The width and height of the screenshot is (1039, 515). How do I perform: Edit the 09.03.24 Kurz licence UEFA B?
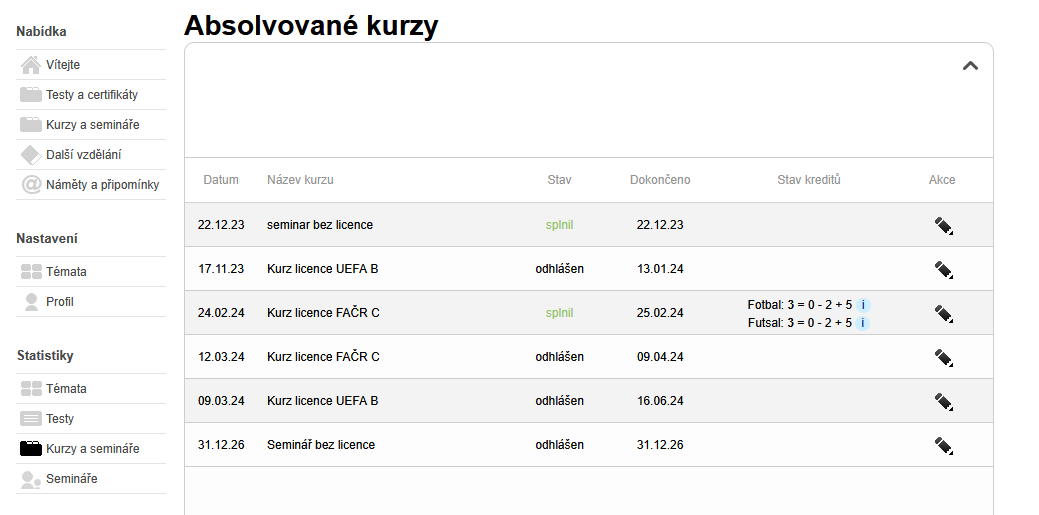coord(943,401)
